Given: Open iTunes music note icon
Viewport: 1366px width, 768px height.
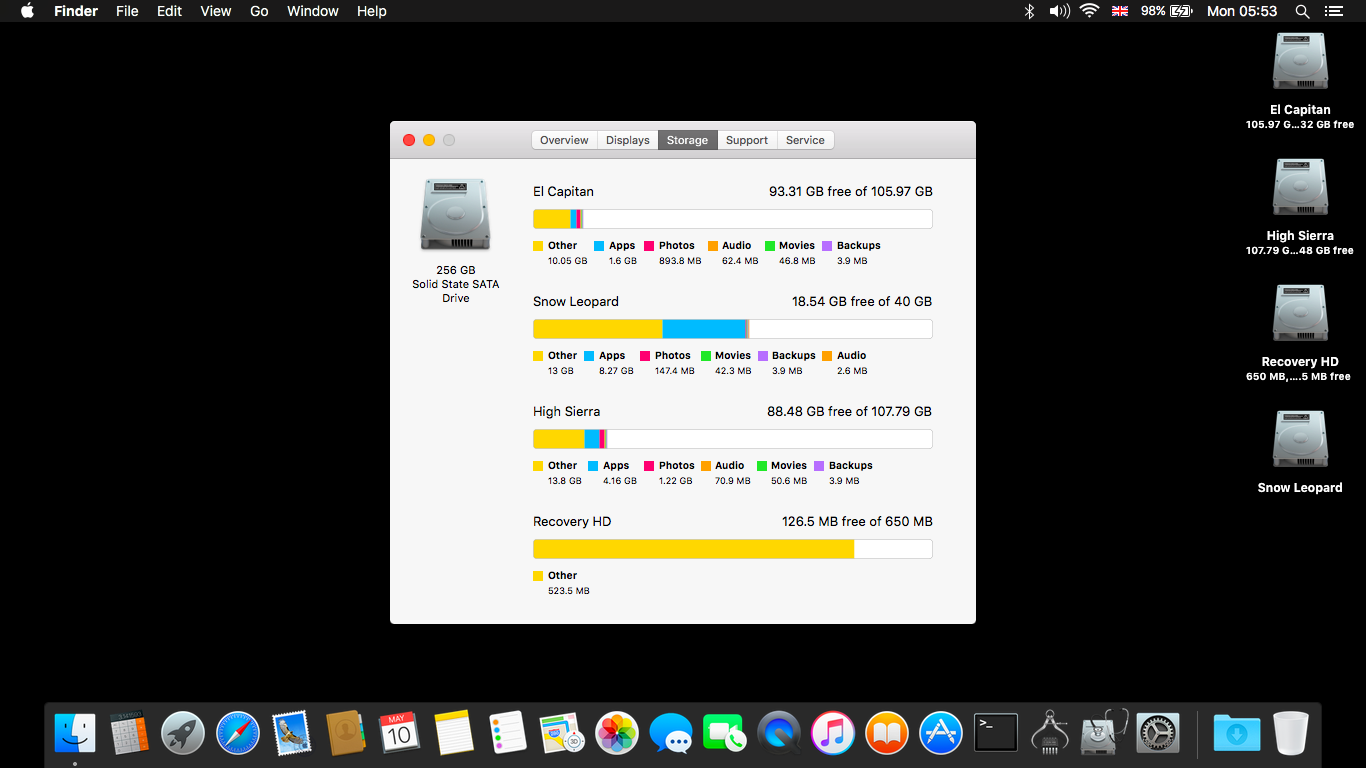Looking at the screenshot, I should [x=833, y=733].
